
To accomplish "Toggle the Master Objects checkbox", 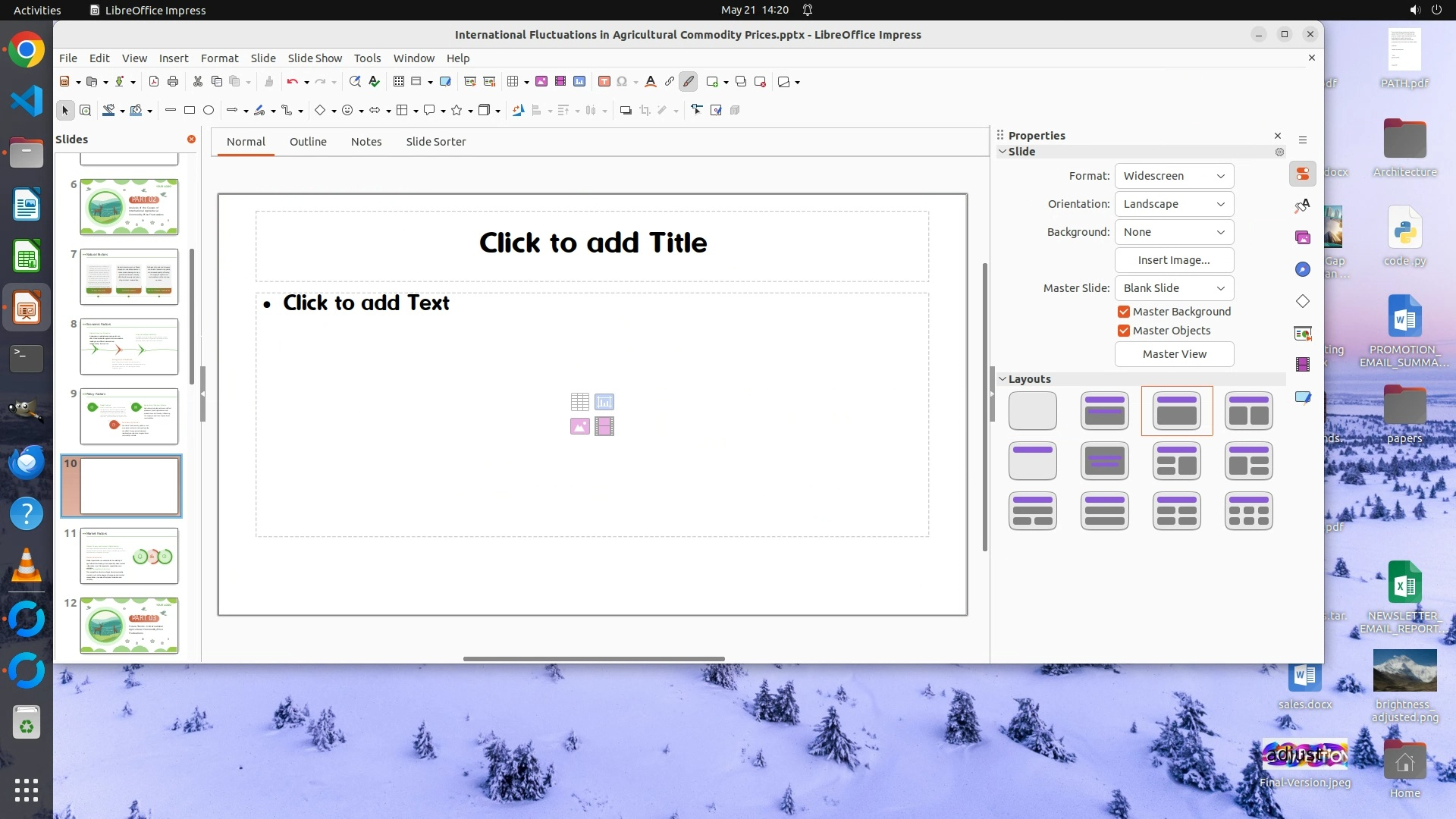I will 1124,331.
